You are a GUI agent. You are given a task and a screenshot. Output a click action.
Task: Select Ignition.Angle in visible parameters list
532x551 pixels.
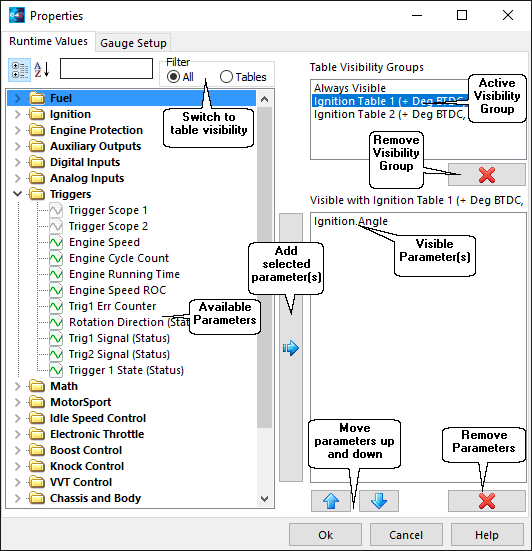point(351,221)
